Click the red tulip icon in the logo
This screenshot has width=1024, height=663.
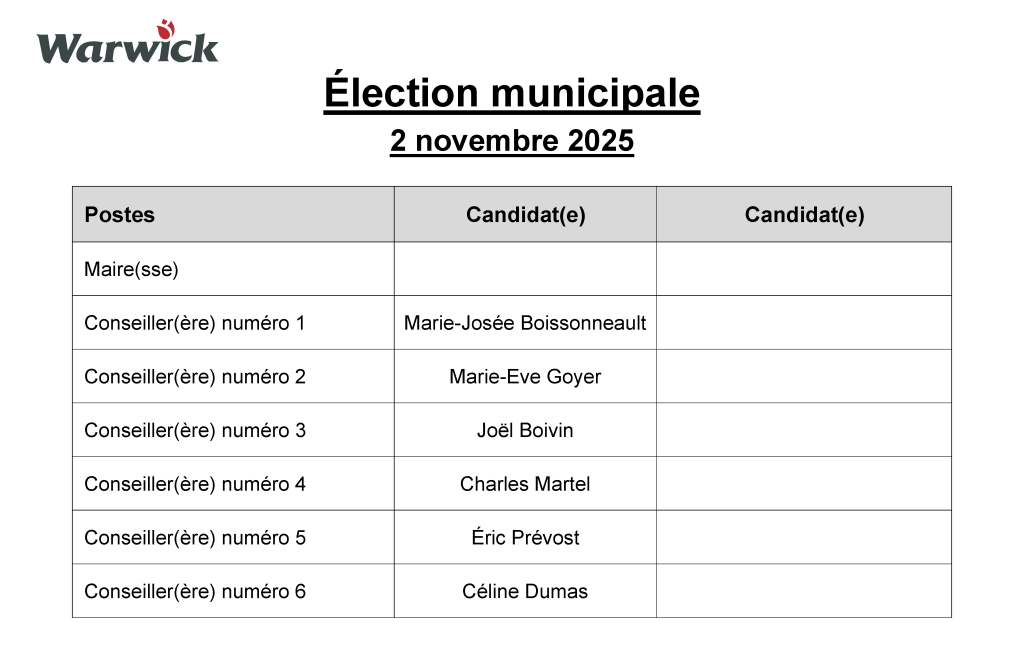(x=165, y=28)
